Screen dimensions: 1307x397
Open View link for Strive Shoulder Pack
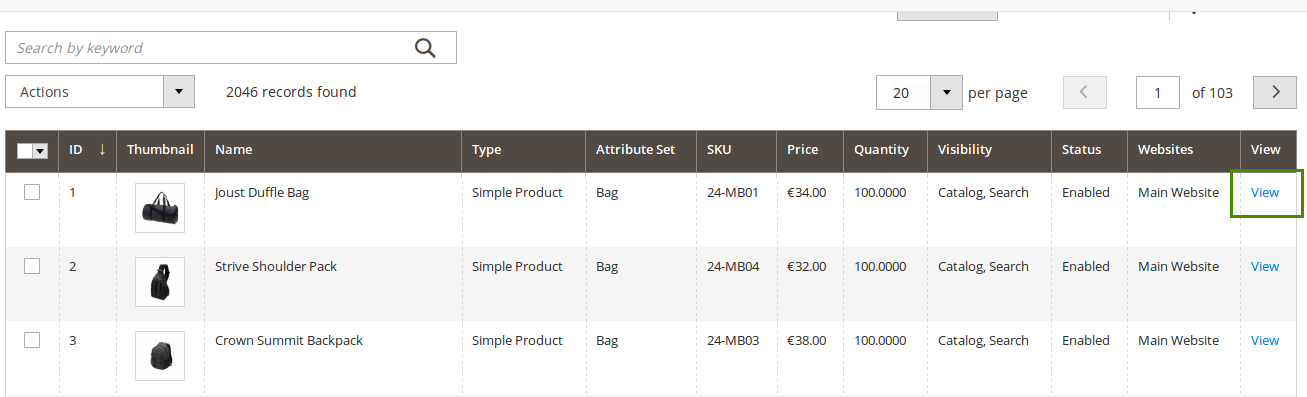tap(1265, 266)
